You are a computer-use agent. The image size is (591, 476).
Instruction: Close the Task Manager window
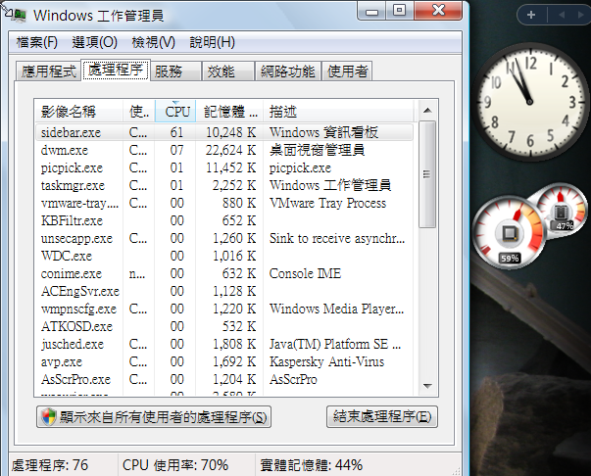click(438, 11)
